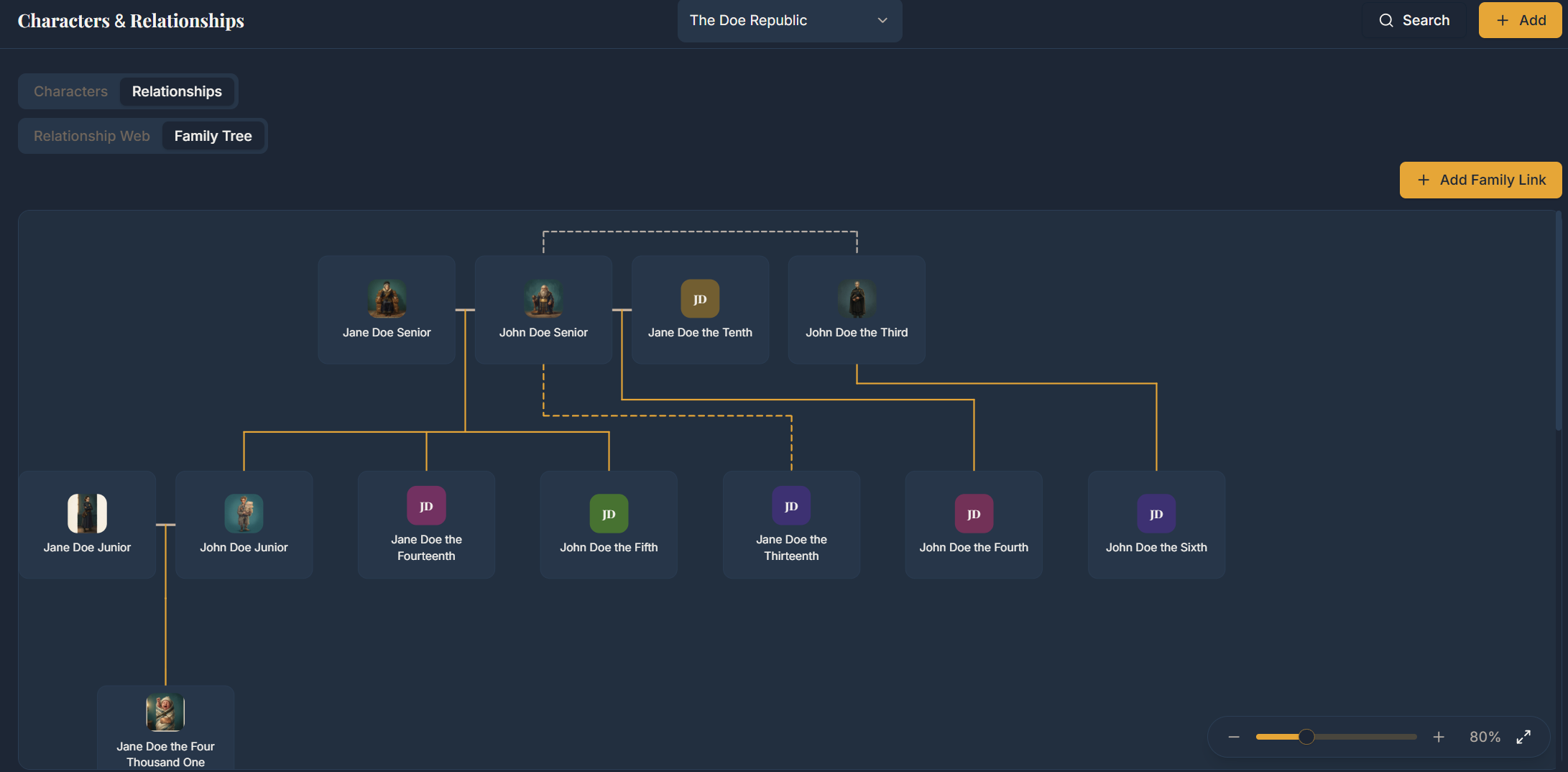Viewport: 1568px width, 772px height.
Task: Click Jane Doe the Four Thousand One's avatar
Action: pos(165,712)
